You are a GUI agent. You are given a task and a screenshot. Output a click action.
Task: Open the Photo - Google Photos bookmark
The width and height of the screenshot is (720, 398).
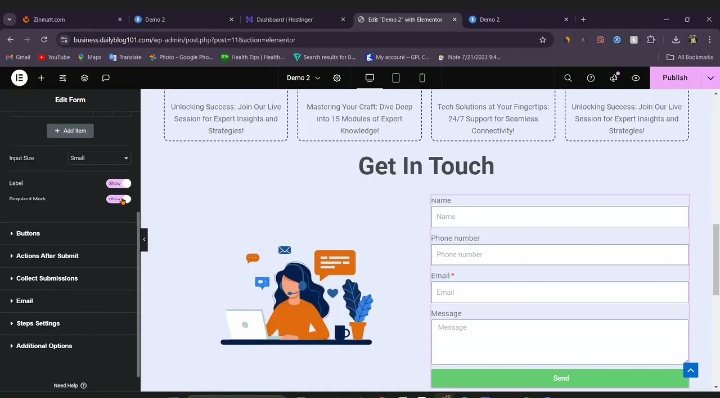pos(181,57)
